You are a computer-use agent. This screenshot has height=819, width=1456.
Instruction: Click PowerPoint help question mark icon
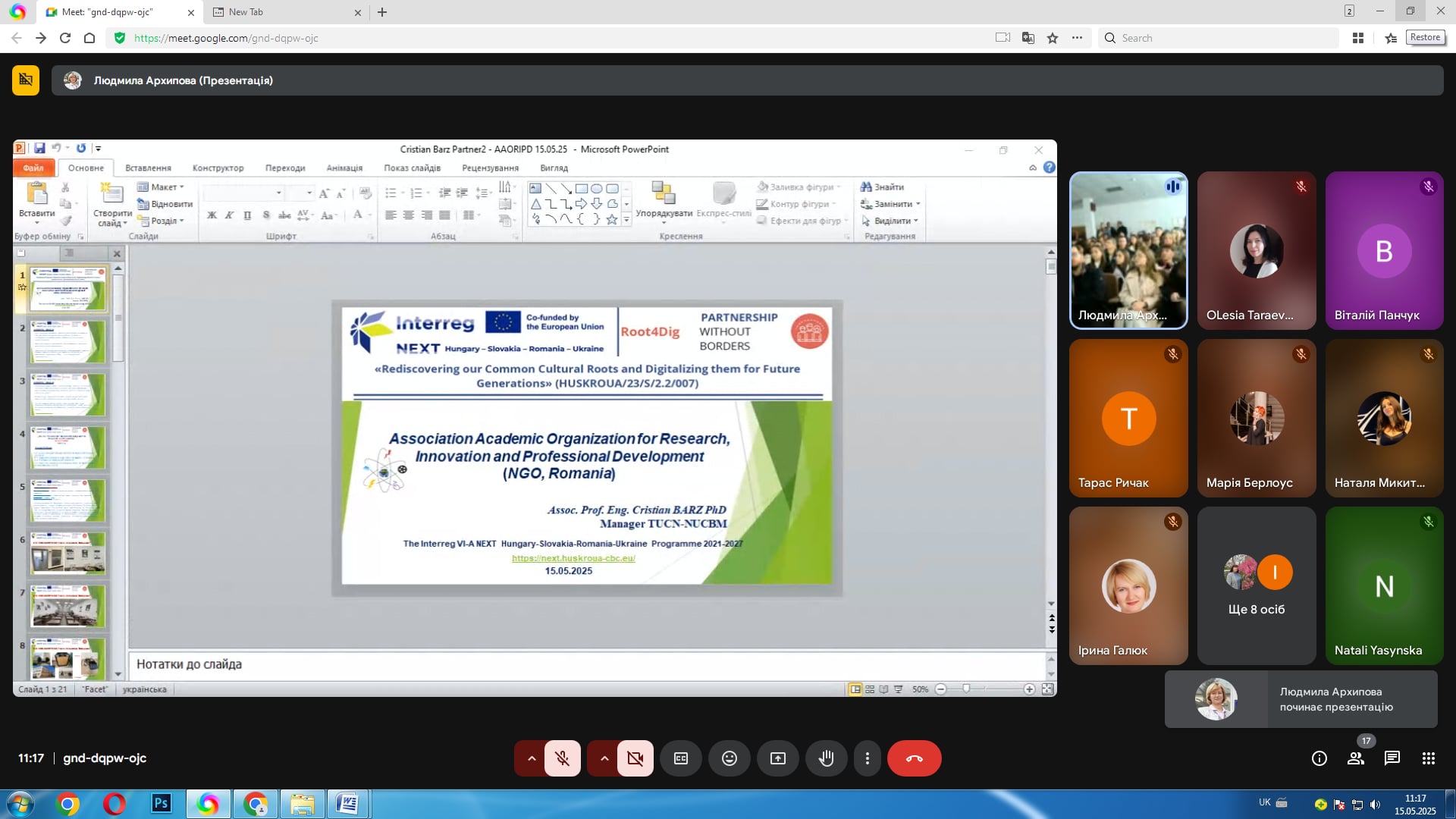click(1049, 168)
